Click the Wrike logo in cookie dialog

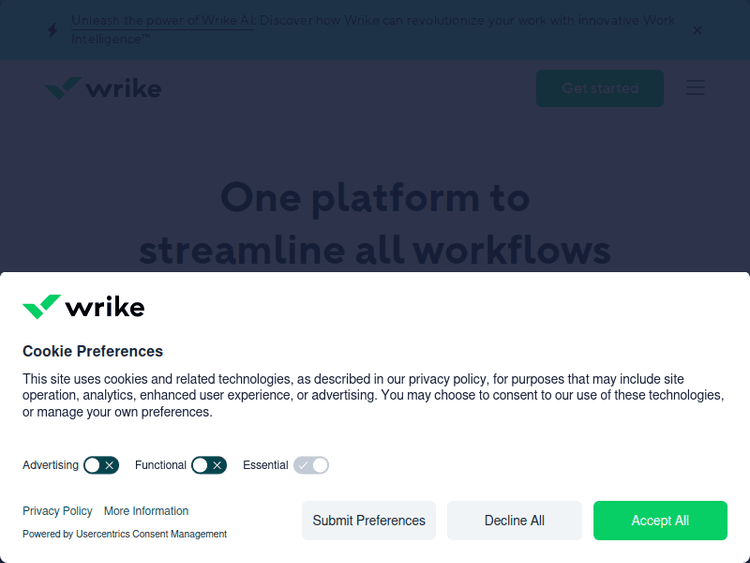click(83, 307)
